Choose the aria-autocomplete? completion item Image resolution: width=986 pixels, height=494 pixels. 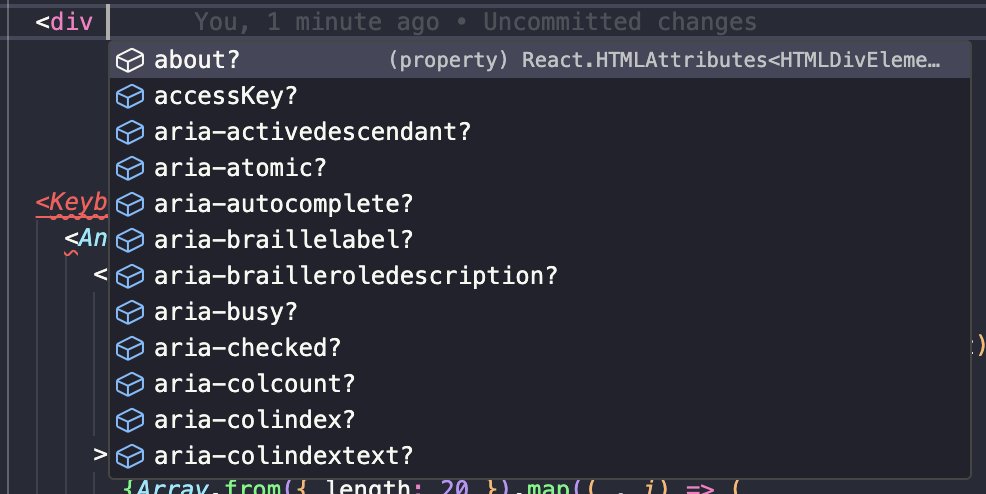coord(540,204)
